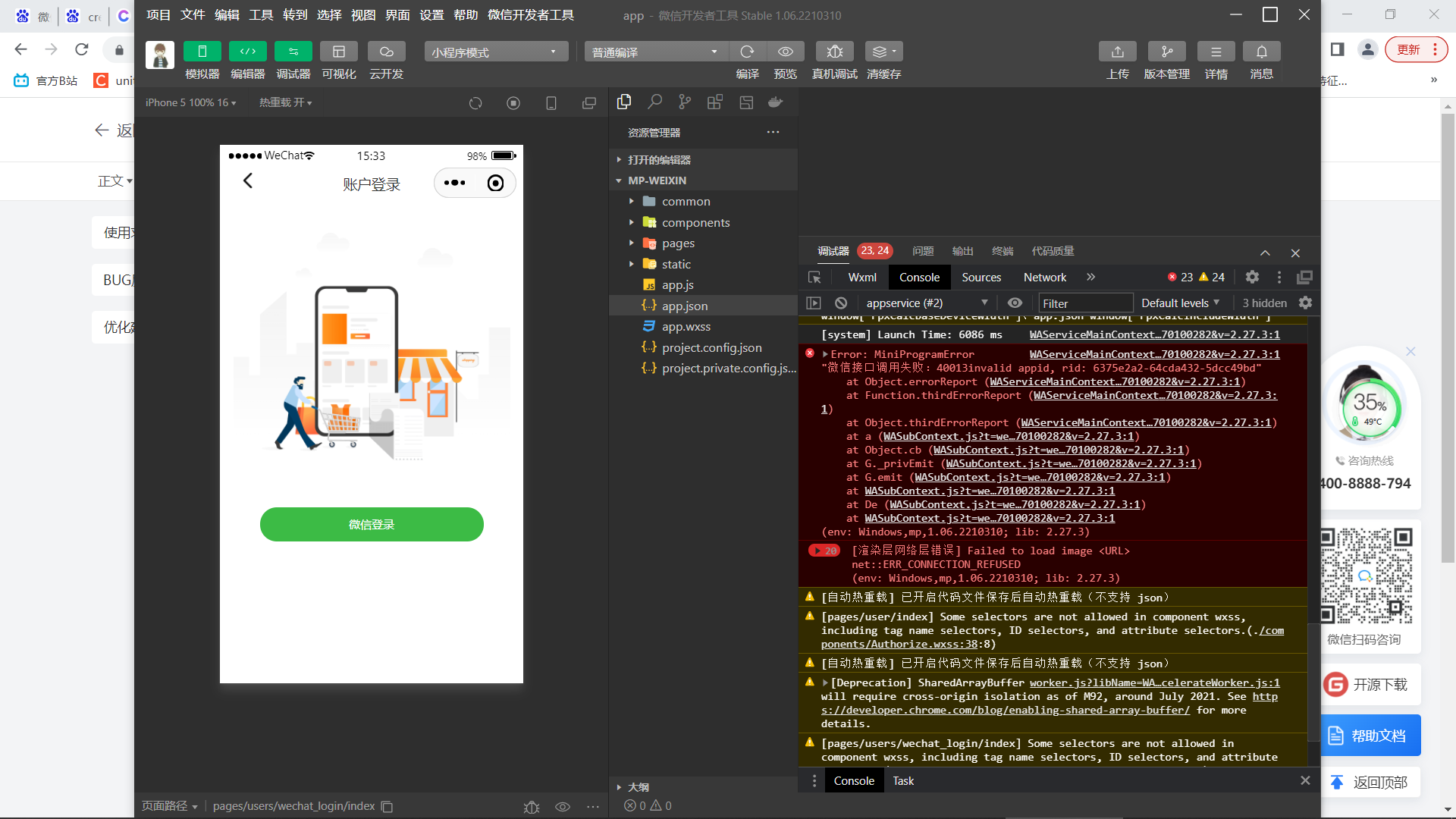This screenshot has height=819, width=1456.
Task: Show more devtools tabs
Action: coord(1090,278)
